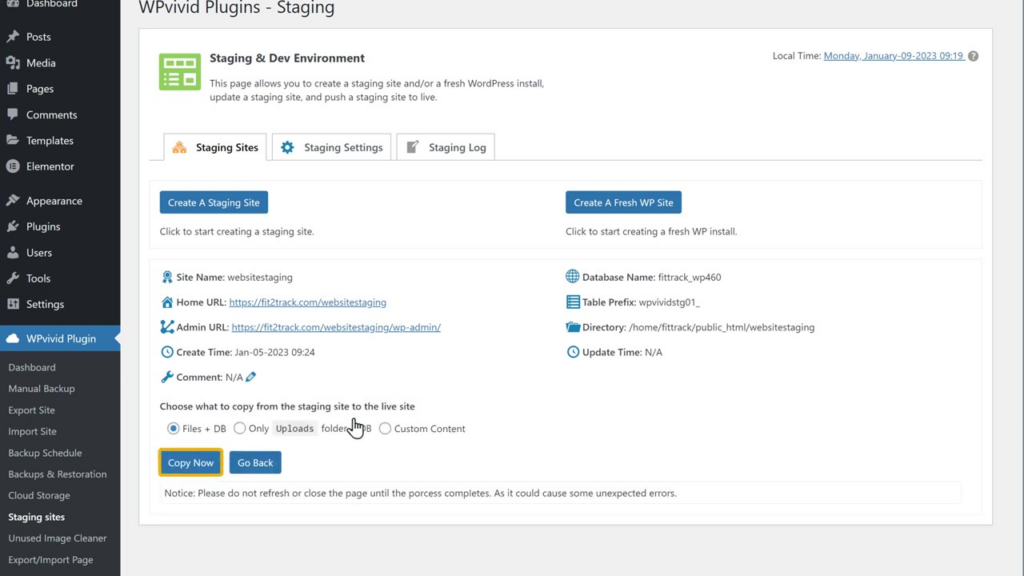Select the Only Uploads folder radio option
Viewport: 1024px width, 576px height.
(240, 429)
